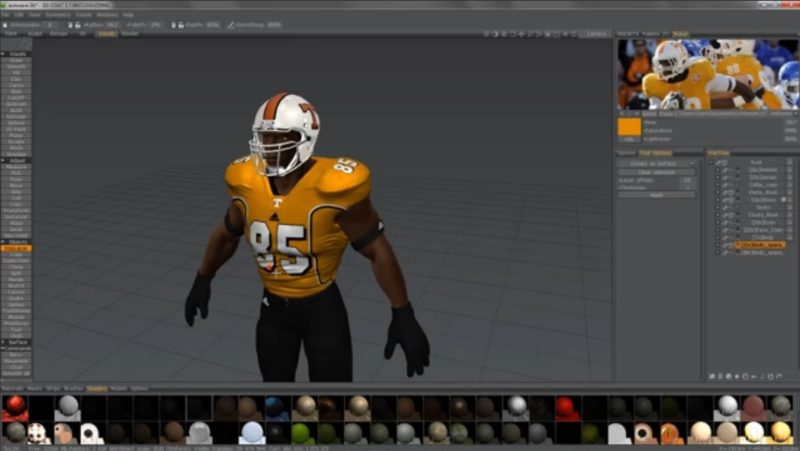The width and height of the screenshot is (800, 451).
Task: Toggle the lock icon beside depth
Action: click(180, 24)
